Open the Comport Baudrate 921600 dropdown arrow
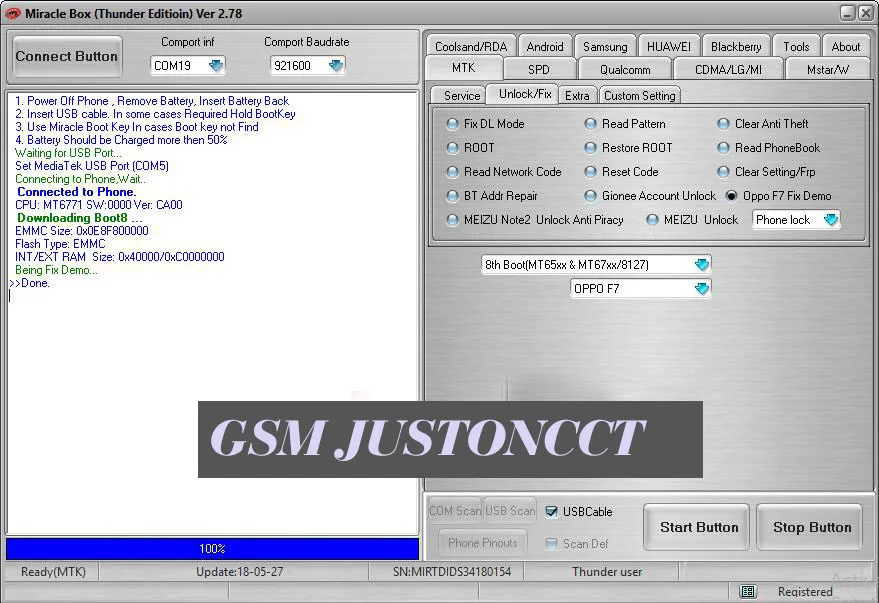The image size is (879, 603). 336,66
